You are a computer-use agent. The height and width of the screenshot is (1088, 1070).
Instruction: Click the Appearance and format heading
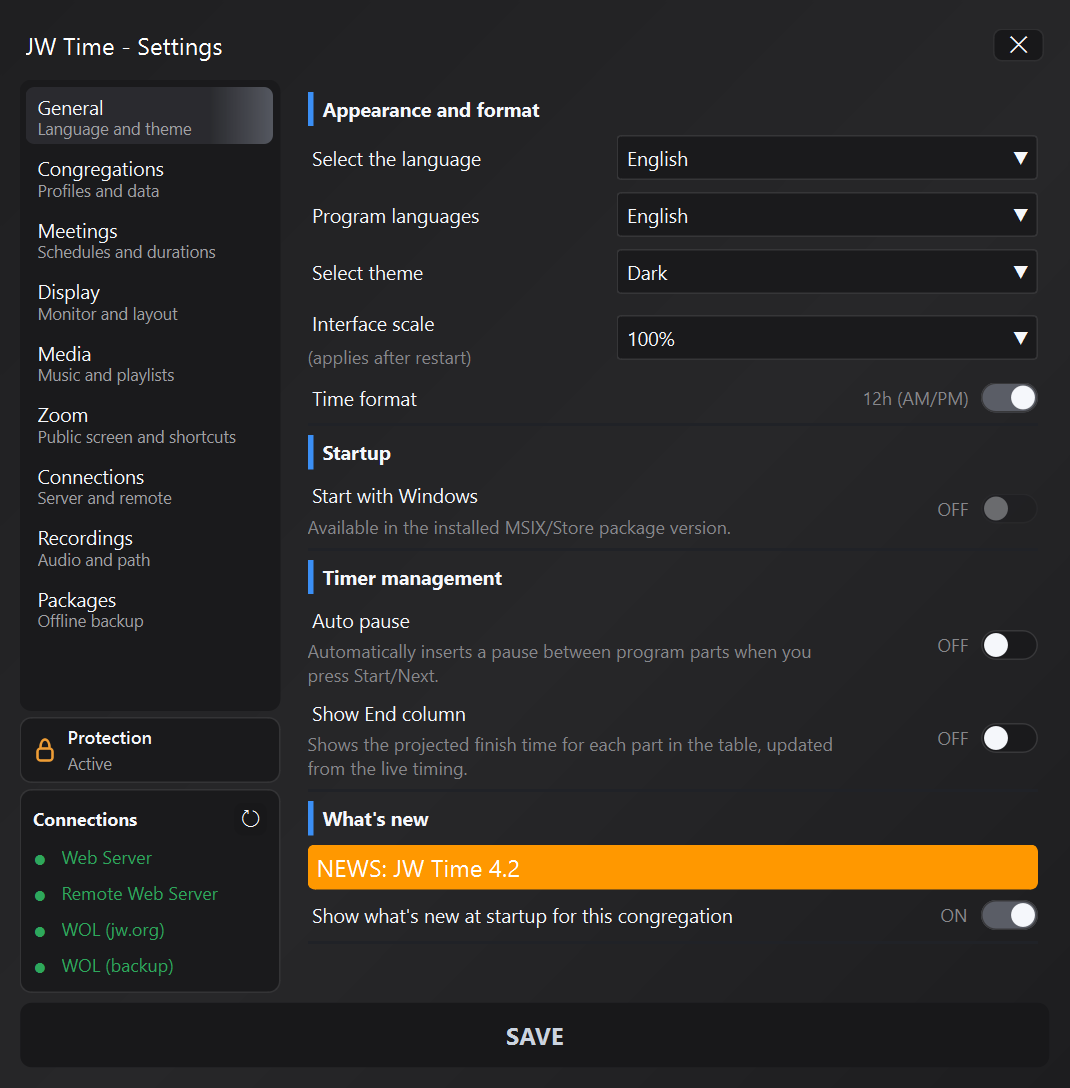431,110
